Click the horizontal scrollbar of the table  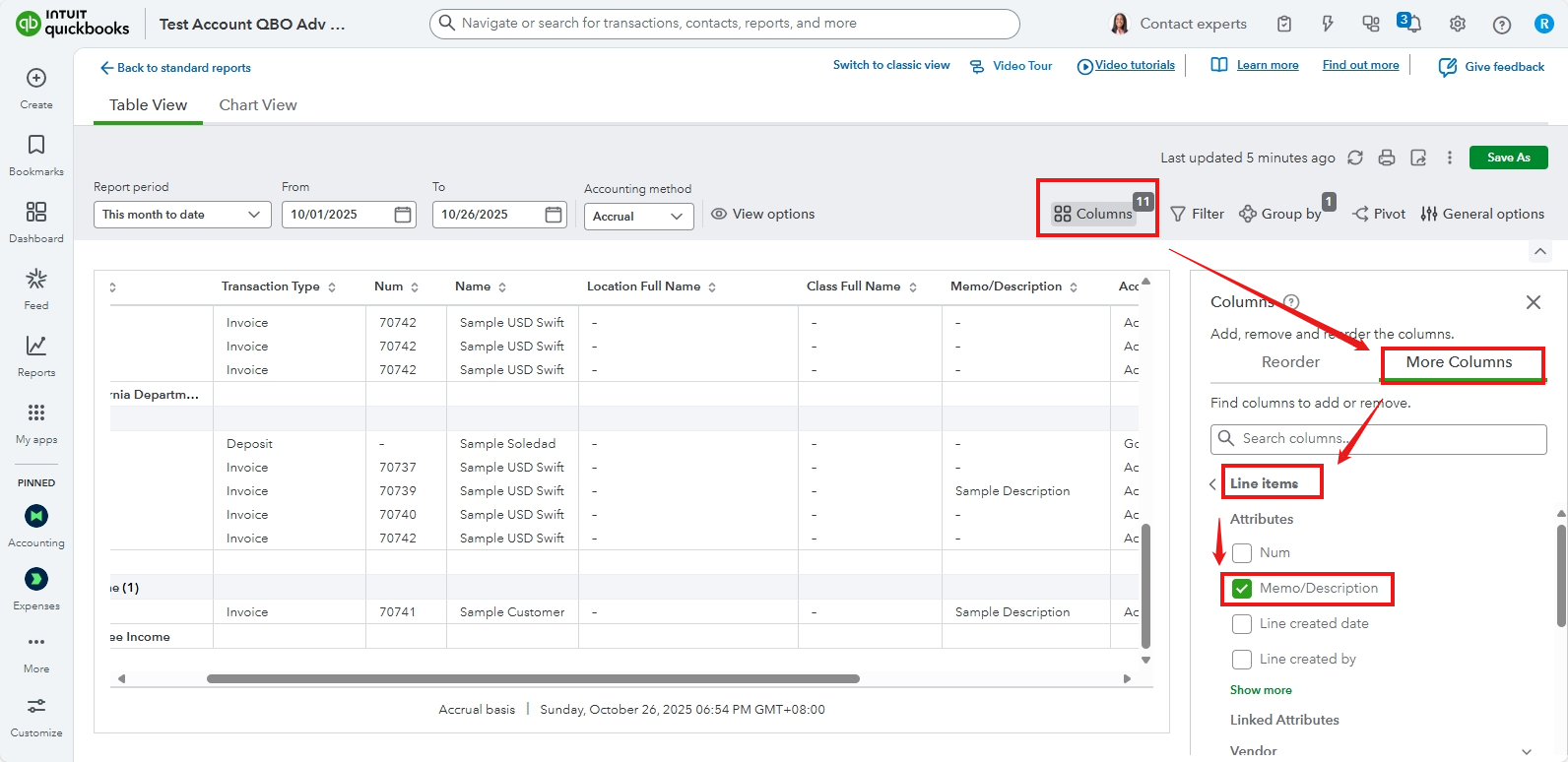tap(533, 678)
